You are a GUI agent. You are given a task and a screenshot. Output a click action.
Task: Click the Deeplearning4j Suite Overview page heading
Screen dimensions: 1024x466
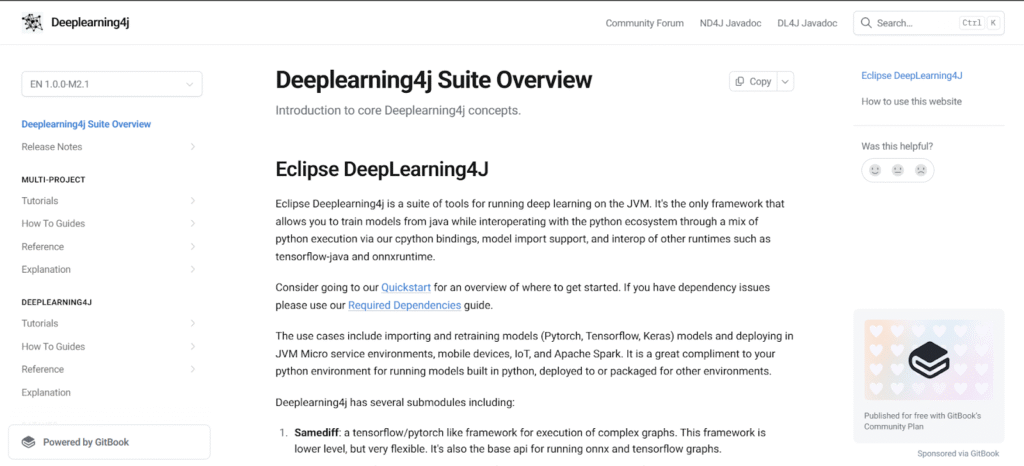pos(434,80)
